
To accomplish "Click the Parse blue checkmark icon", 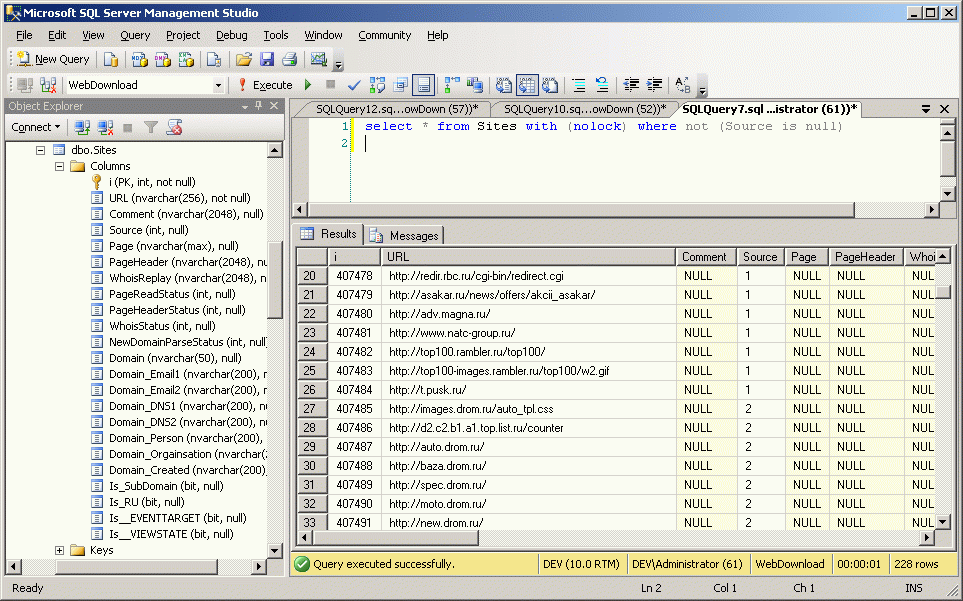I will click(354, 85).
